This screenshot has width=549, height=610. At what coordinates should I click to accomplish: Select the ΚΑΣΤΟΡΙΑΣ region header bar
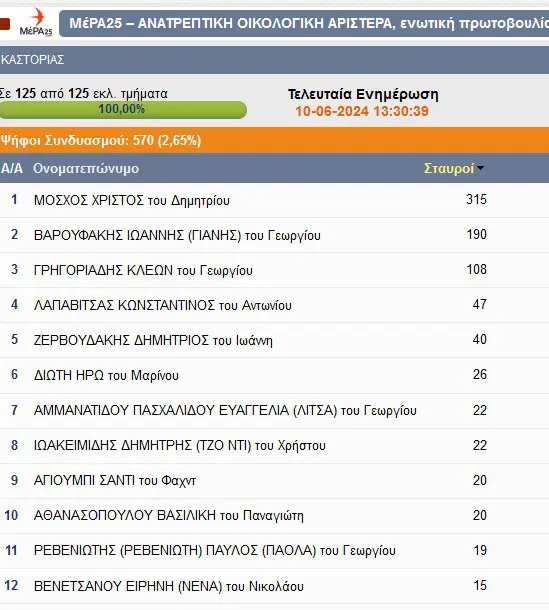click(274, 60)
